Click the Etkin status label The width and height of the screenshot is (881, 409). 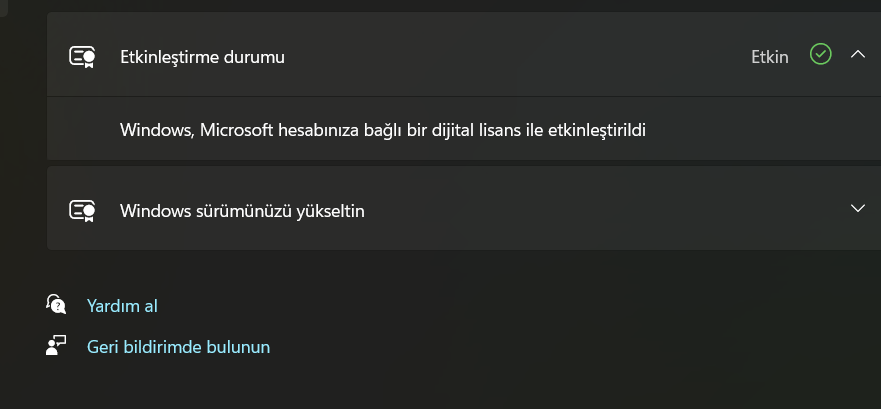coord(769,57)
